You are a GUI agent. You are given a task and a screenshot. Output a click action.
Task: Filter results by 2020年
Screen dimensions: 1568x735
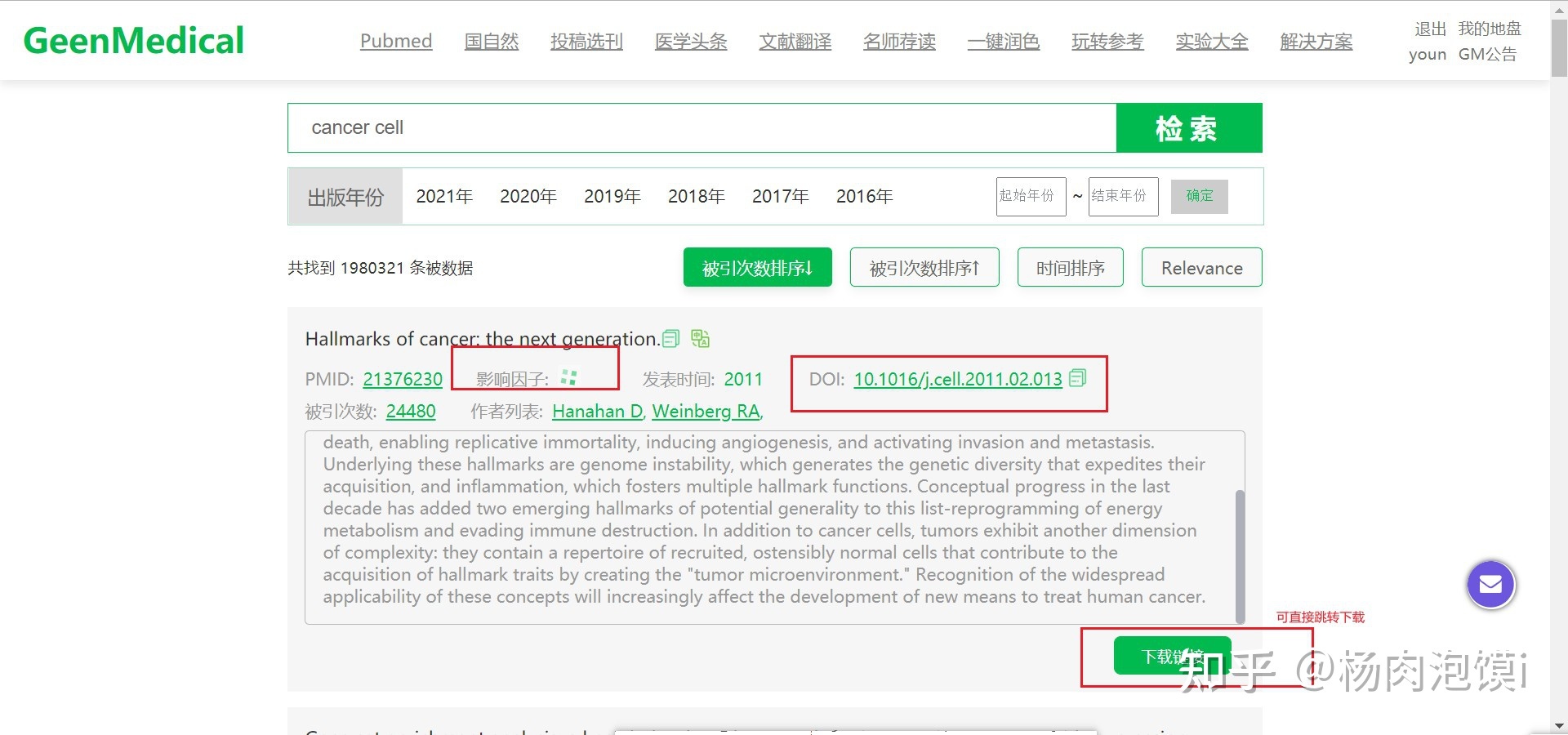(x=528, y=196)
